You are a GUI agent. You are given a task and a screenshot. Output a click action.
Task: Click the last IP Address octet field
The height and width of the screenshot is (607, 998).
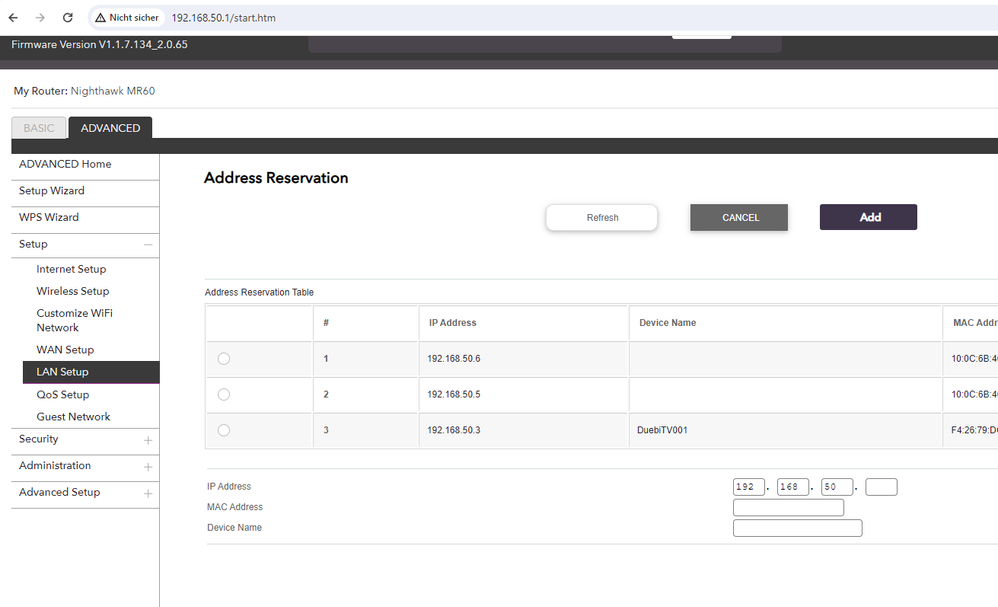click(880, 486)
